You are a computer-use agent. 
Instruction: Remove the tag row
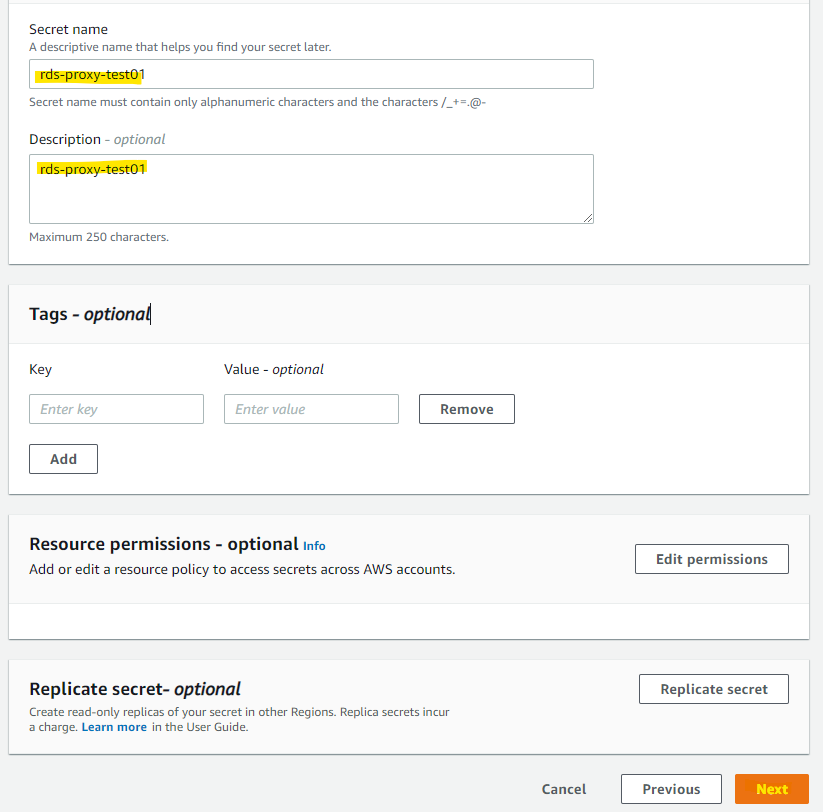pos(466,409)
